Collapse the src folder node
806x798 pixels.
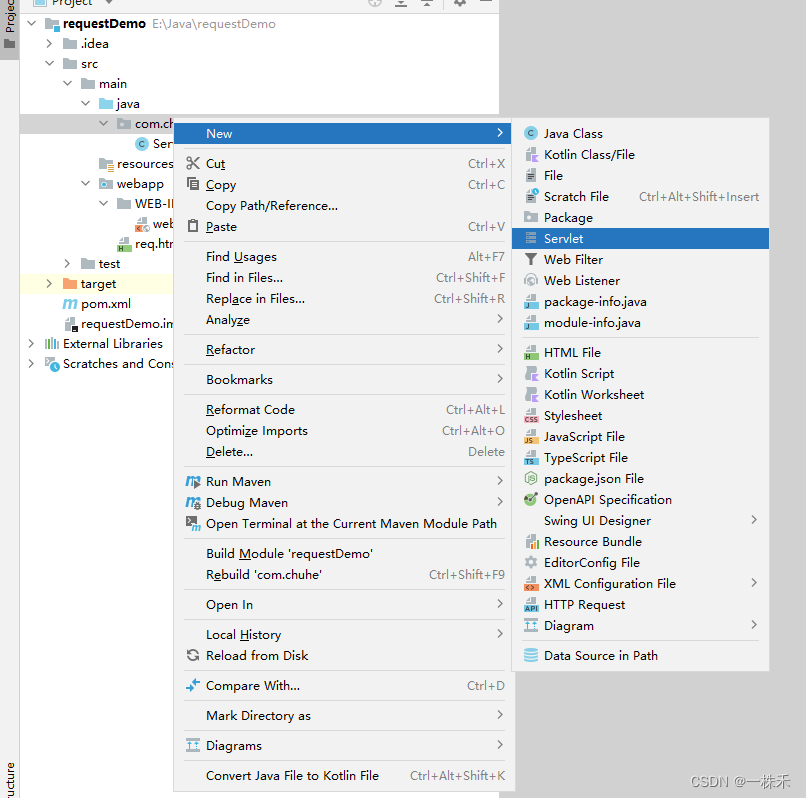49,64
